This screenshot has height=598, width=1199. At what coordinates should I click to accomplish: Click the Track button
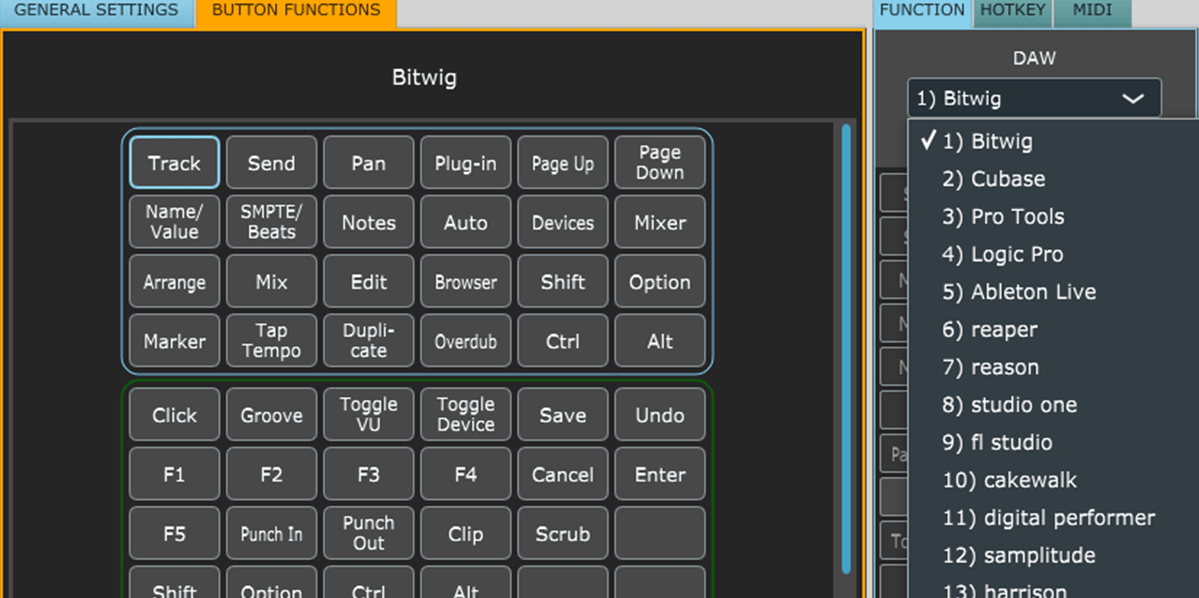173,162
